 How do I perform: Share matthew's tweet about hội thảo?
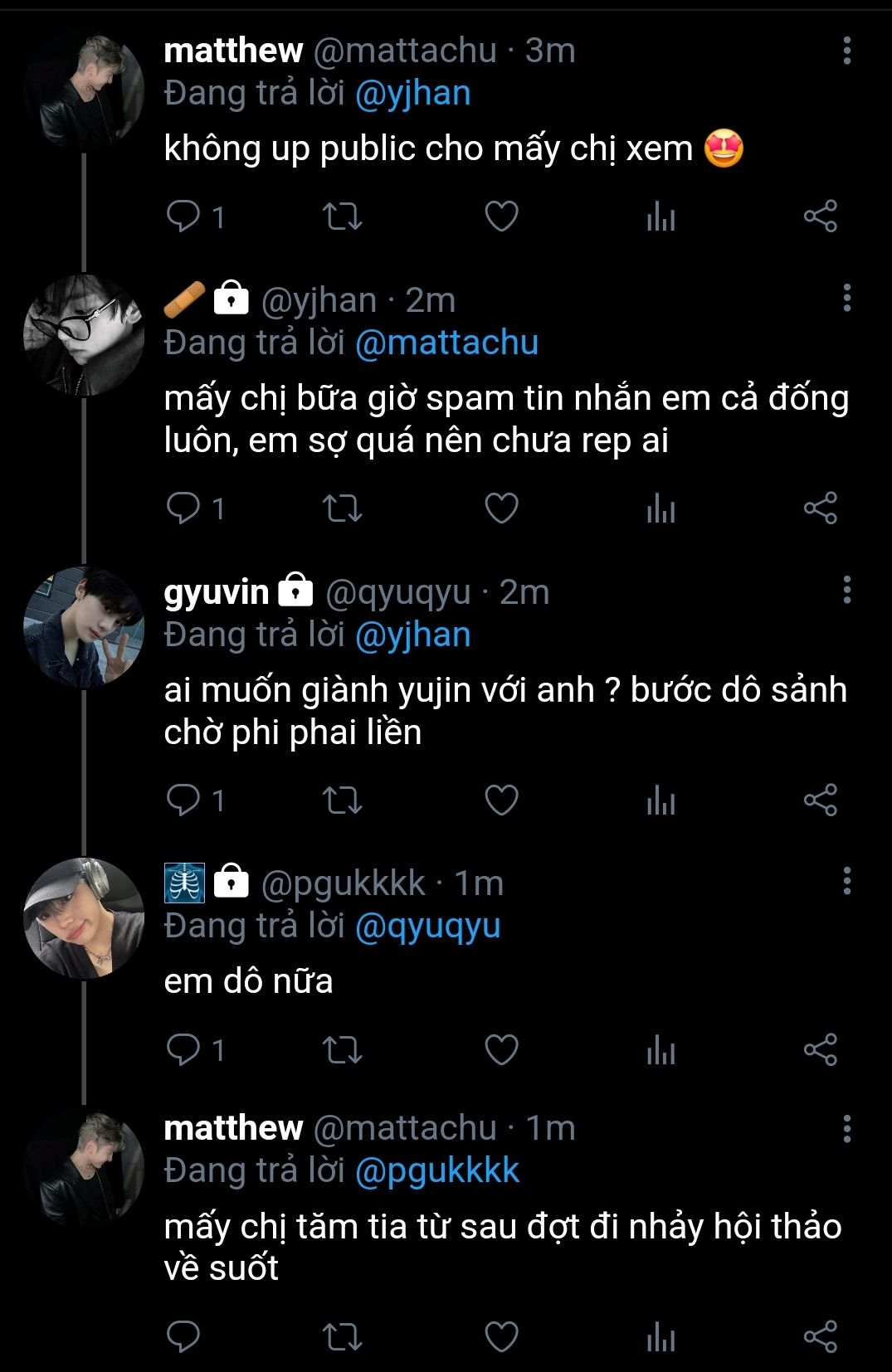click(820, 1337)
